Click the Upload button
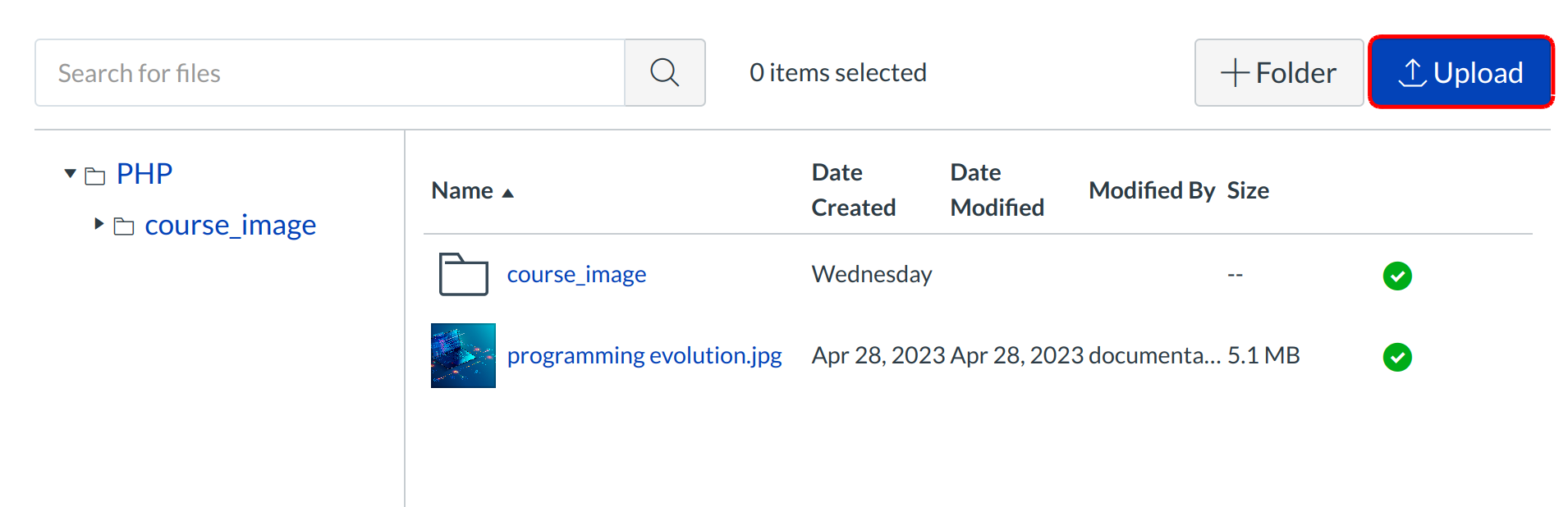The height and width of the screenshot is (507, 1568). pyautogui.click(x=1460, y=73)
